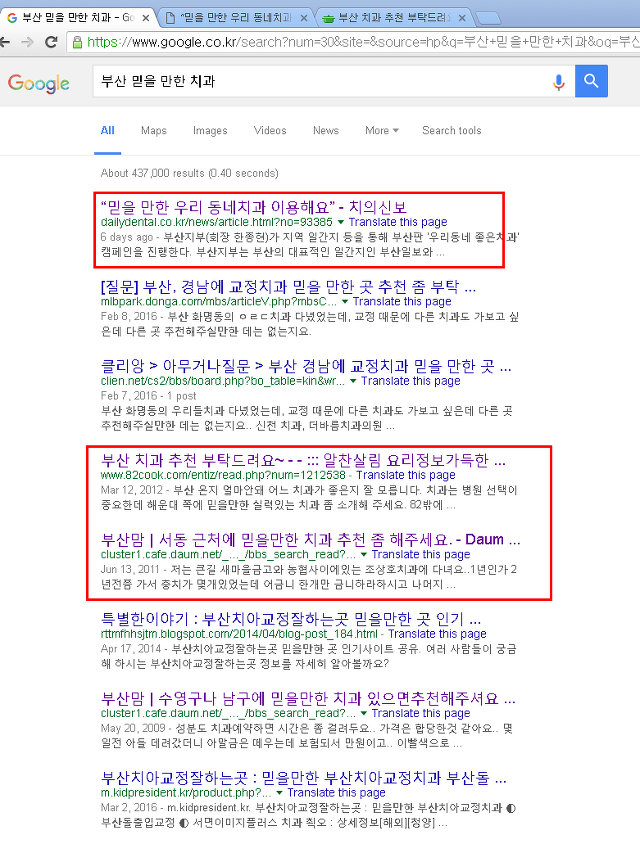
Task: Select the '부산 믿을 만한 치과 - Google' tab
Action: [x=76, y=18]
